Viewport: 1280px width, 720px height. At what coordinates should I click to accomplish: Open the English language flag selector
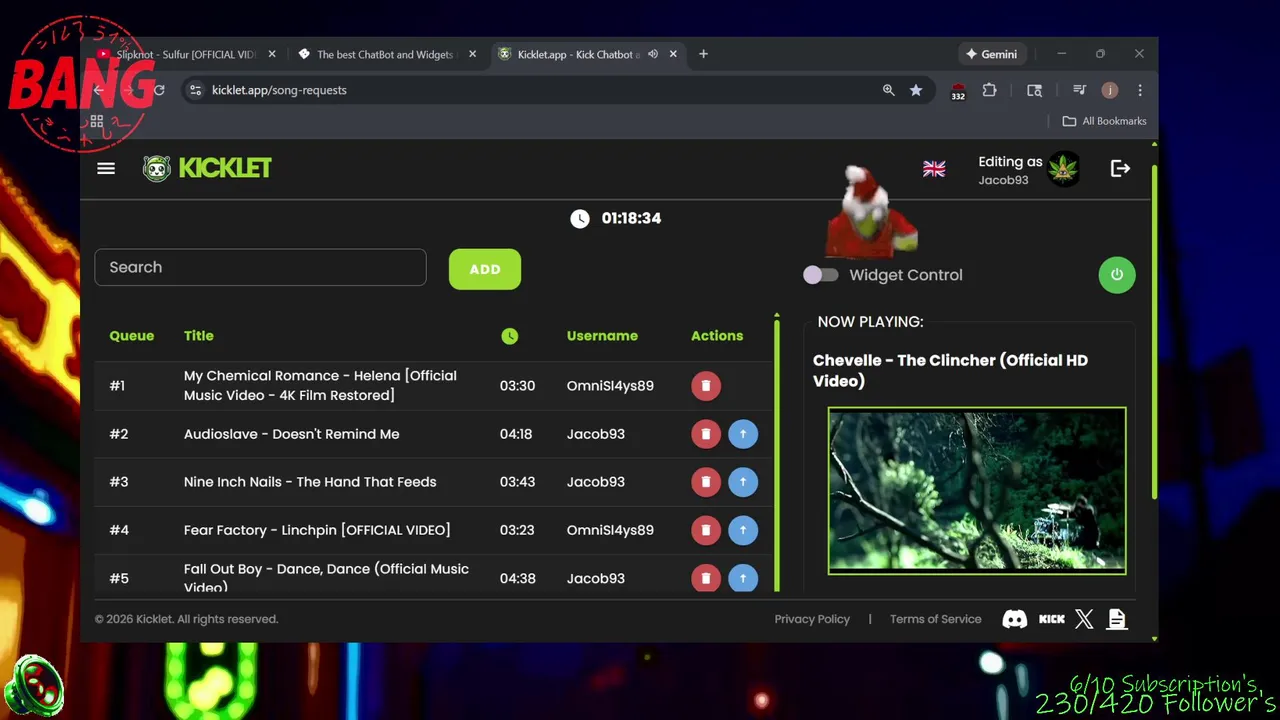tap(934, 169)
